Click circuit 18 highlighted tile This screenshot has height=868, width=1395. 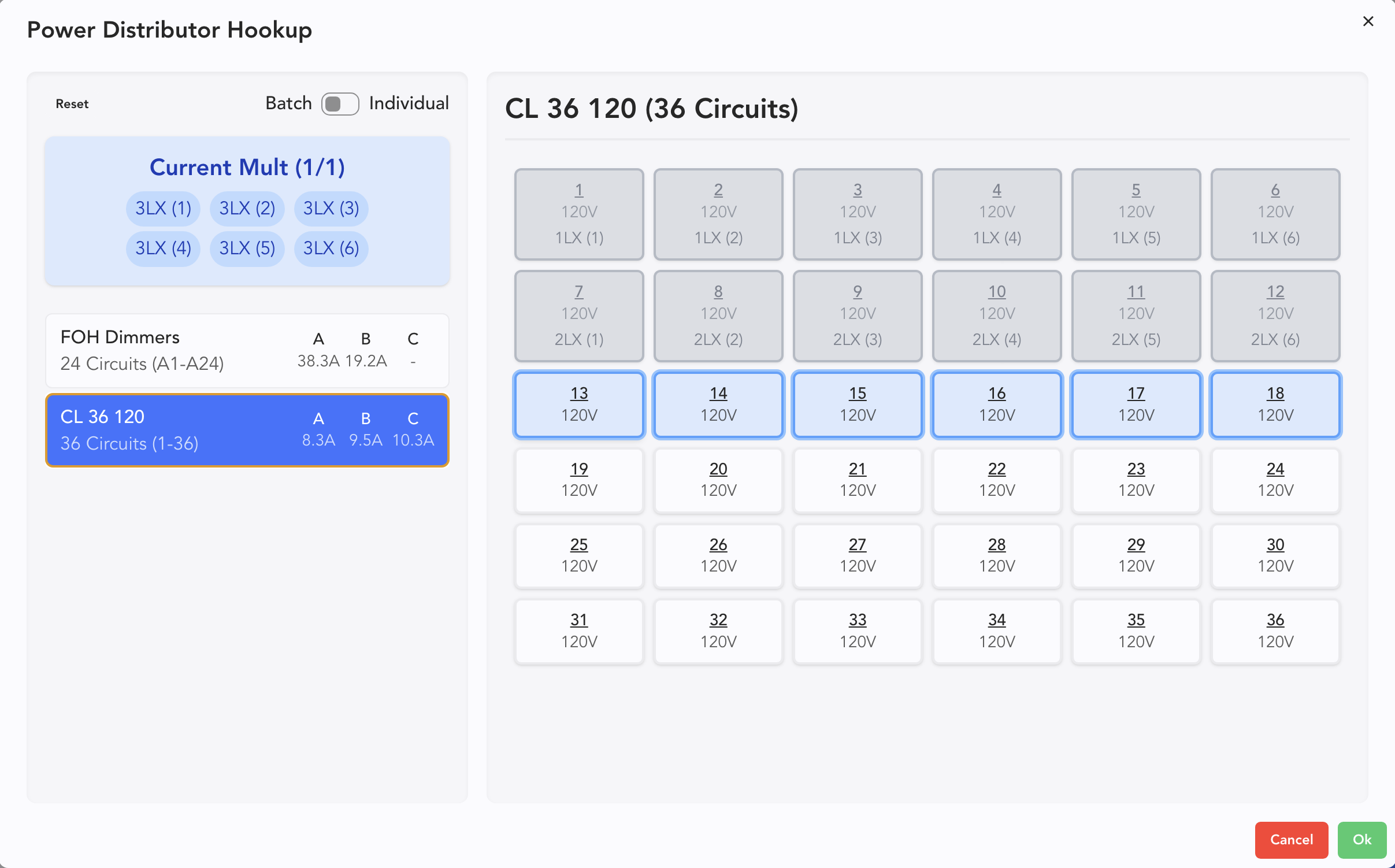point(1275,404)
